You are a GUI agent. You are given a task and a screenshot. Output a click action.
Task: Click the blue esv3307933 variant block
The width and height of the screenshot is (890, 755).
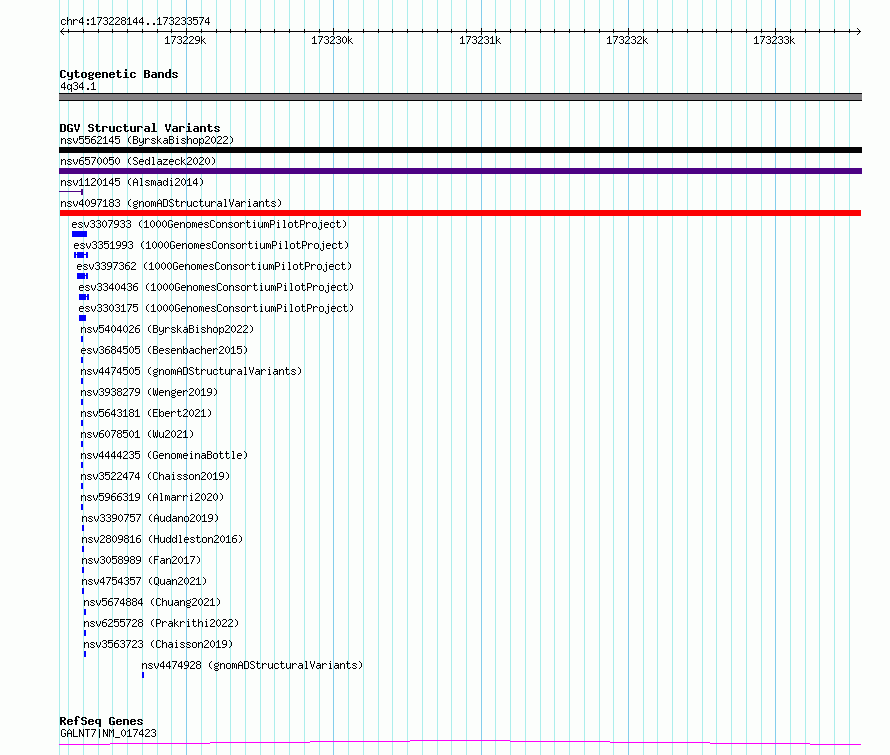coord(79,234)
